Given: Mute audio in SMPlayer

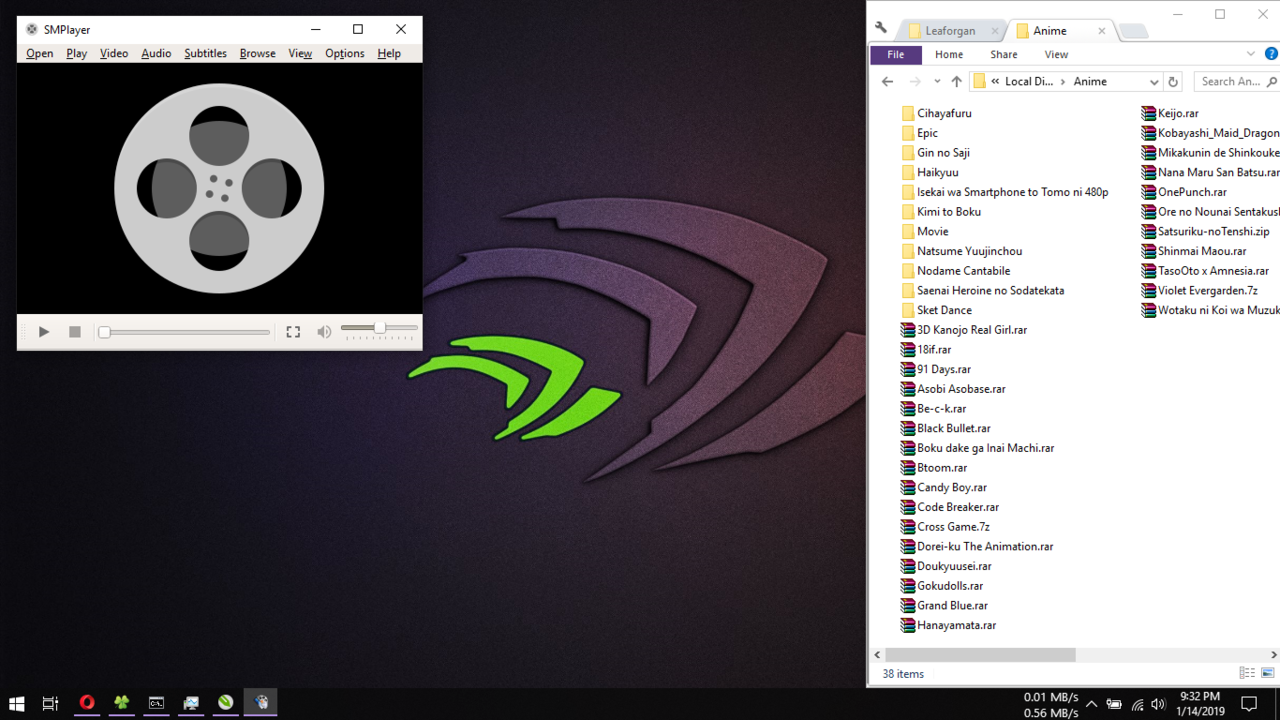Looking at the screenshot, I should point(324,332).
